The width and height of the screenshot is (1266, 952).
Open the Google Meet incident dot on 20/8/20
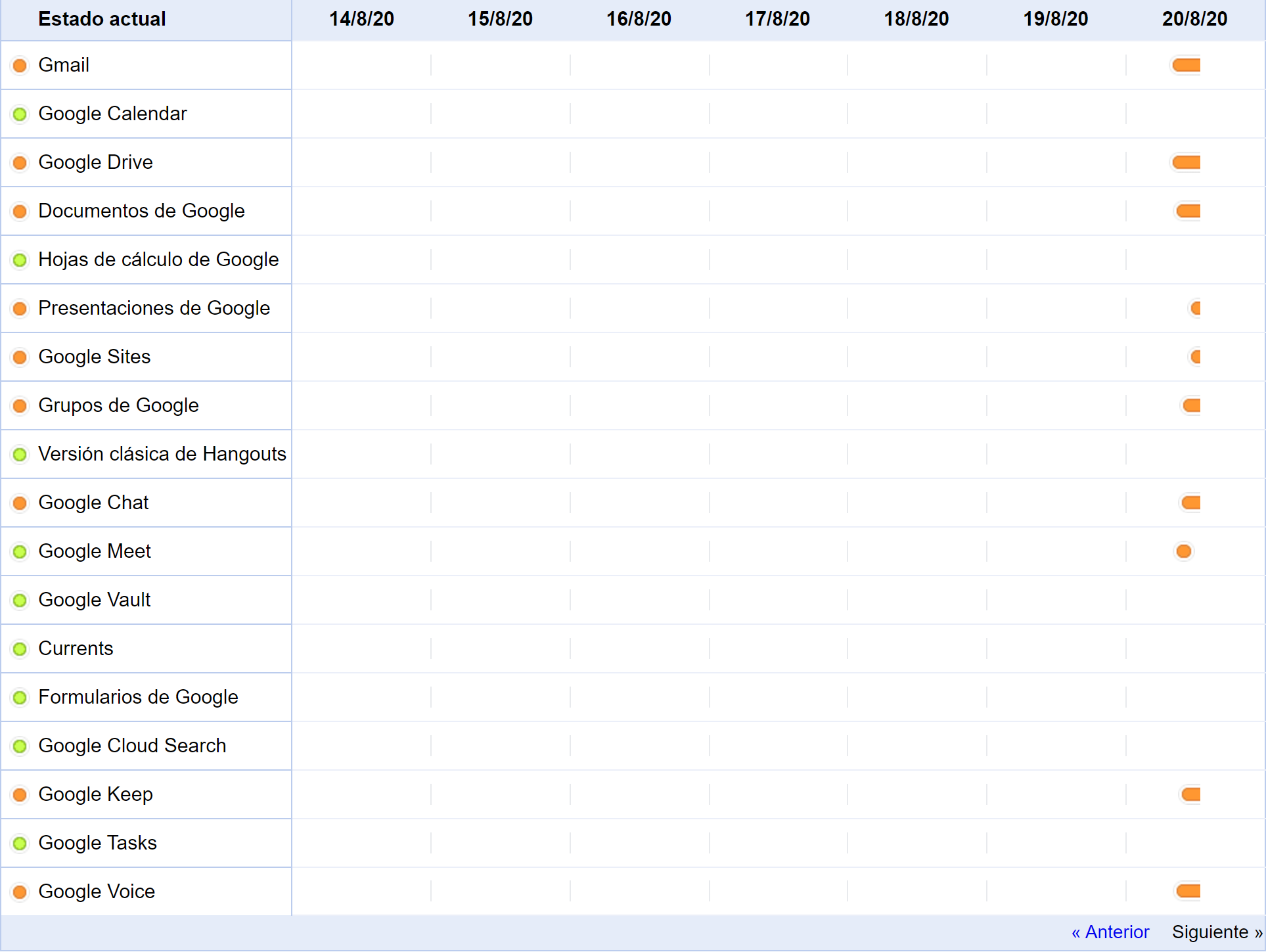pyautogui.click(x=1184, y=551)
